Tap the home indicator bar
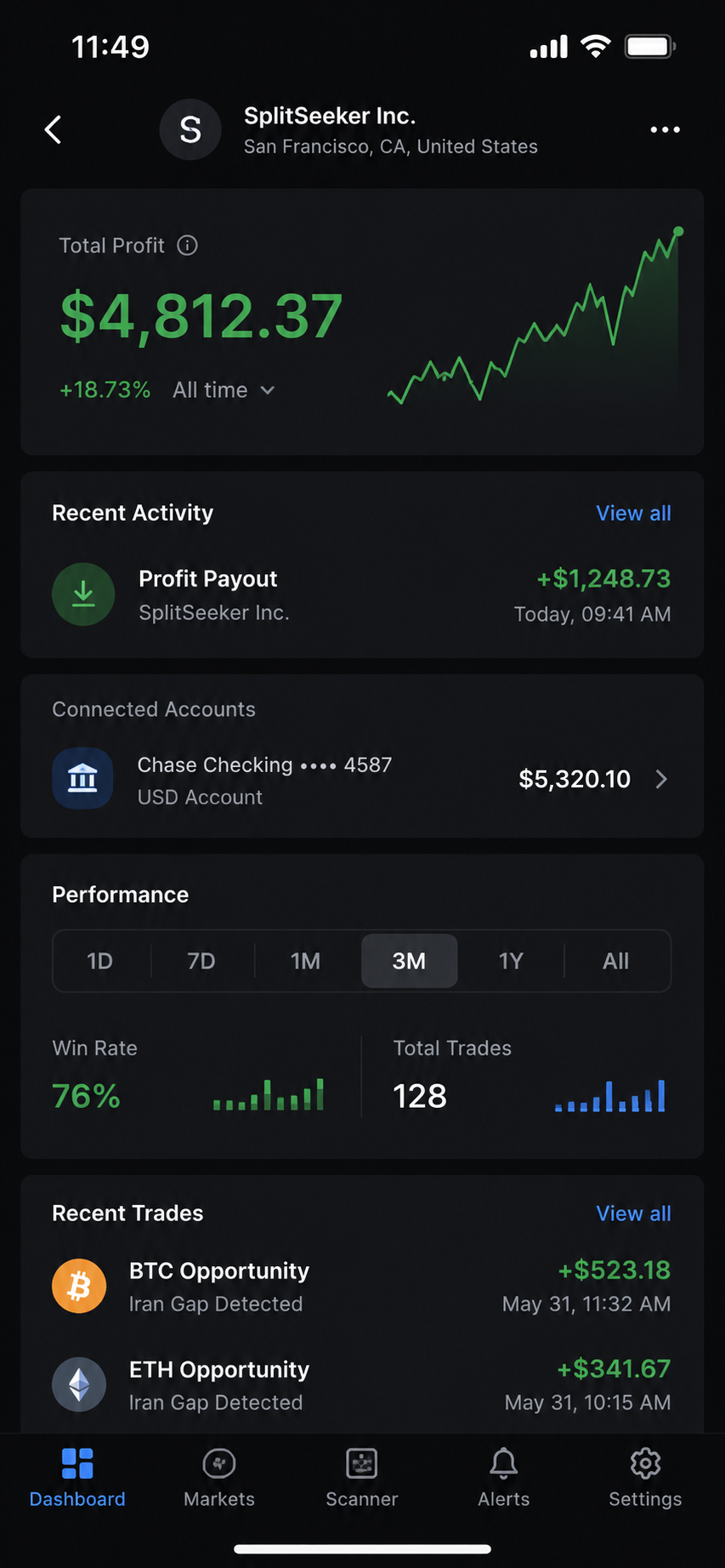725x1568 pixels. coord(362,1548)
